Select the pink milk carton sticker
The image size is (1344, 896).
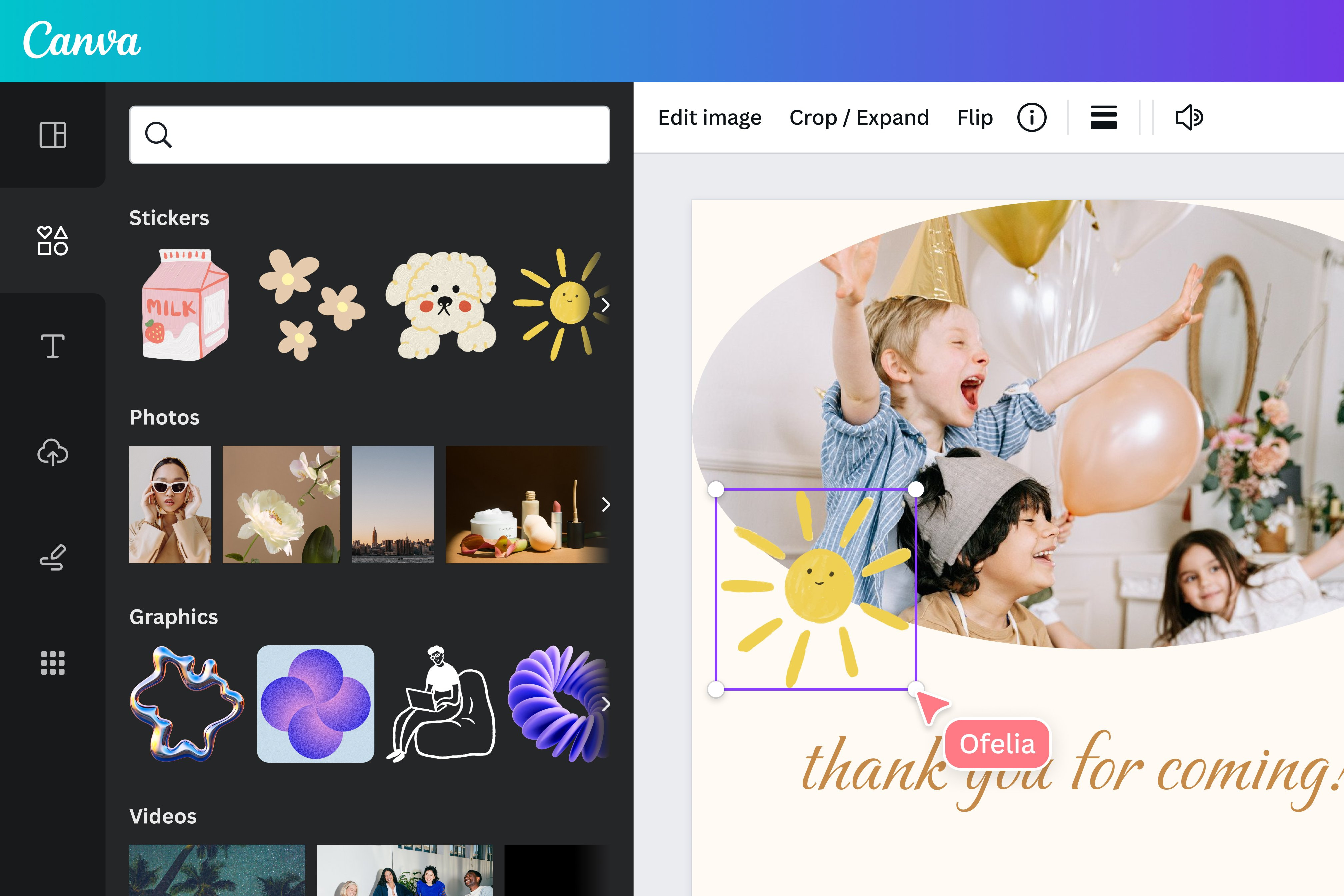pos(185,305)
